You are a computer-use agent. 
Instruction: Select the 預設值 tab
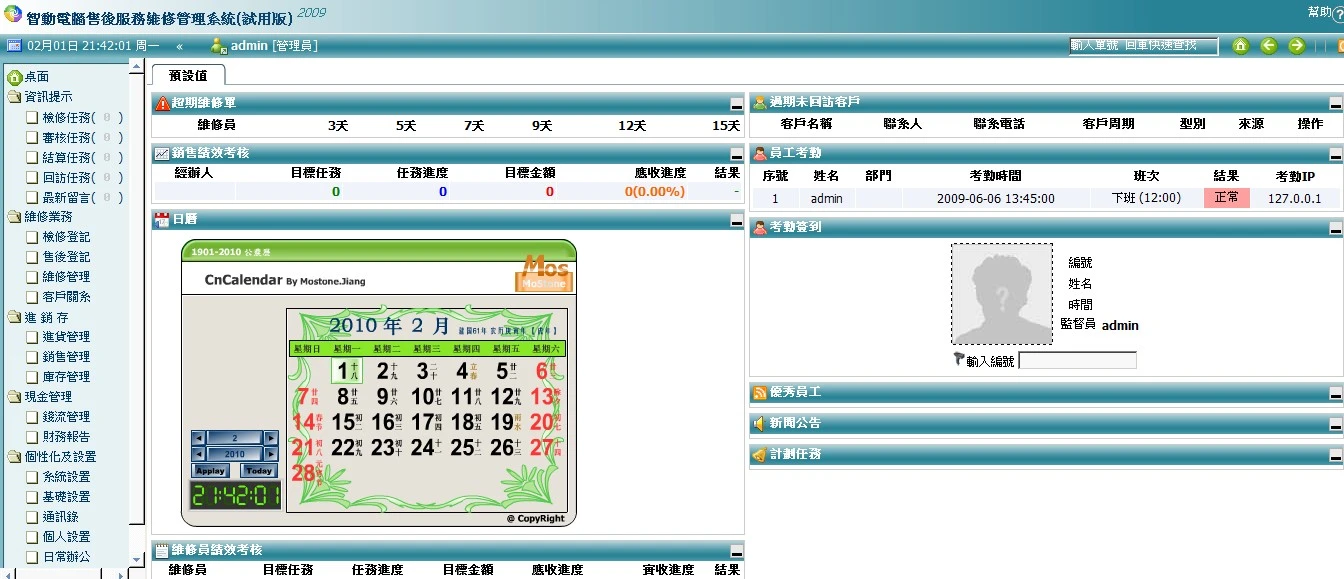coord(188,75)
